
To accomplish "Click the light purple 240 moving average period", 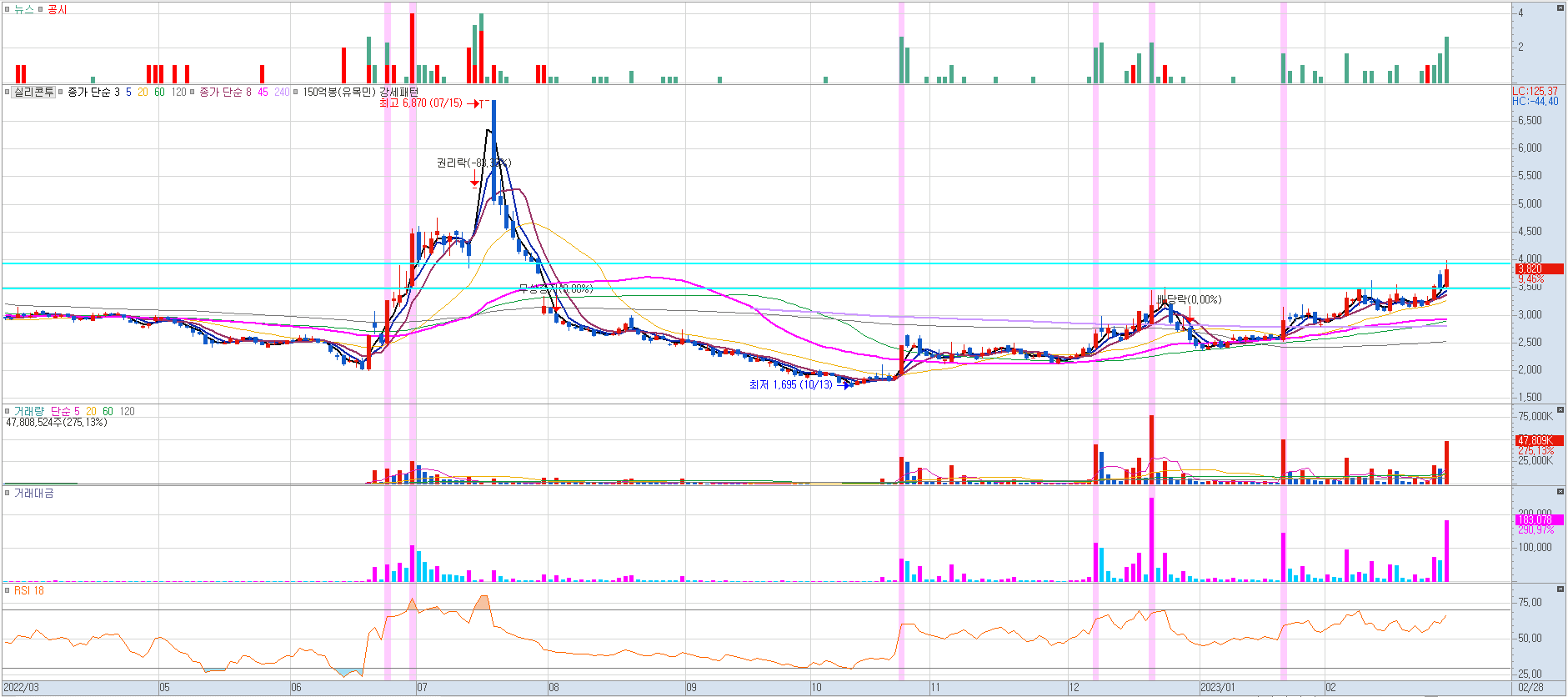I will click(x=282, y=92).
